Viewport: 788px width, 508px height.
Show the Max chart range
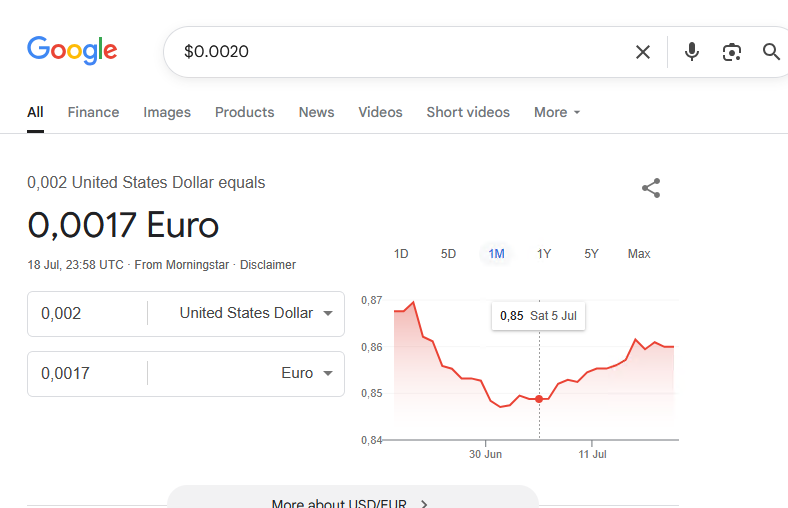639,254
